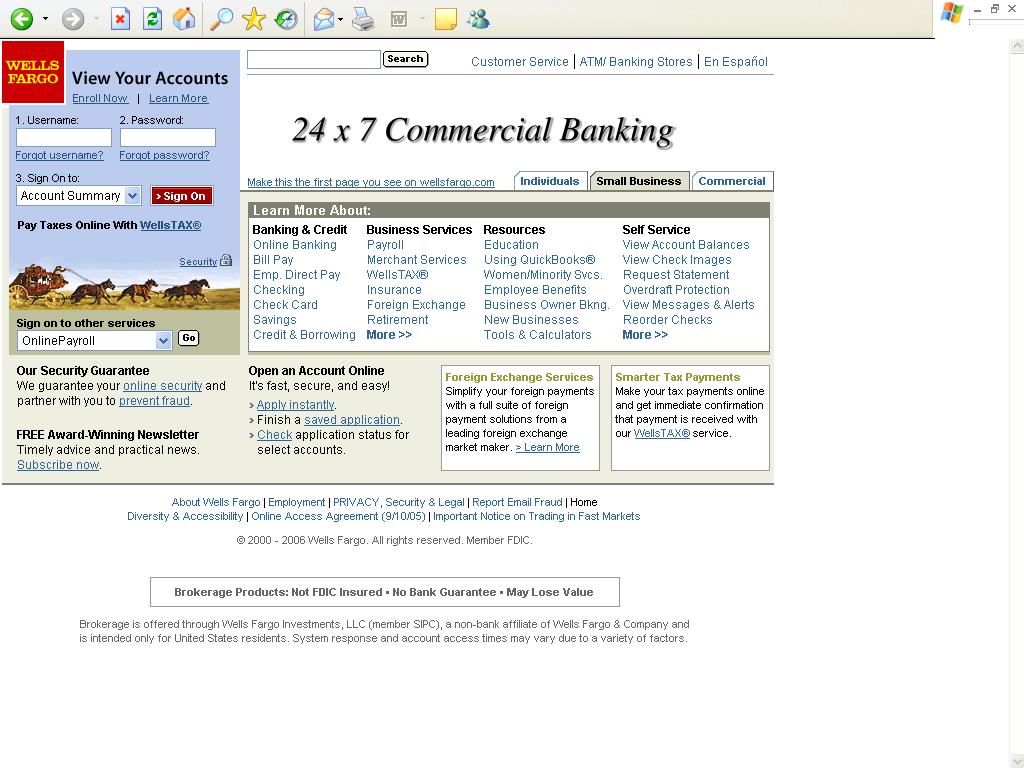Click Subscribe now newsletter link
1024x768 pixels.
[58, 464]
